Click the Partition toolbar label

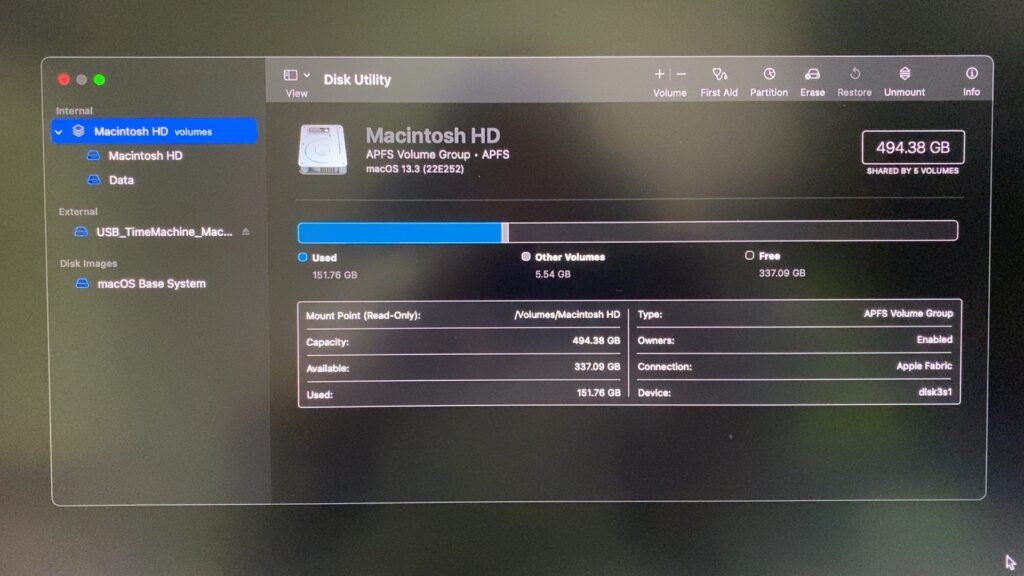tap(769, 93)
